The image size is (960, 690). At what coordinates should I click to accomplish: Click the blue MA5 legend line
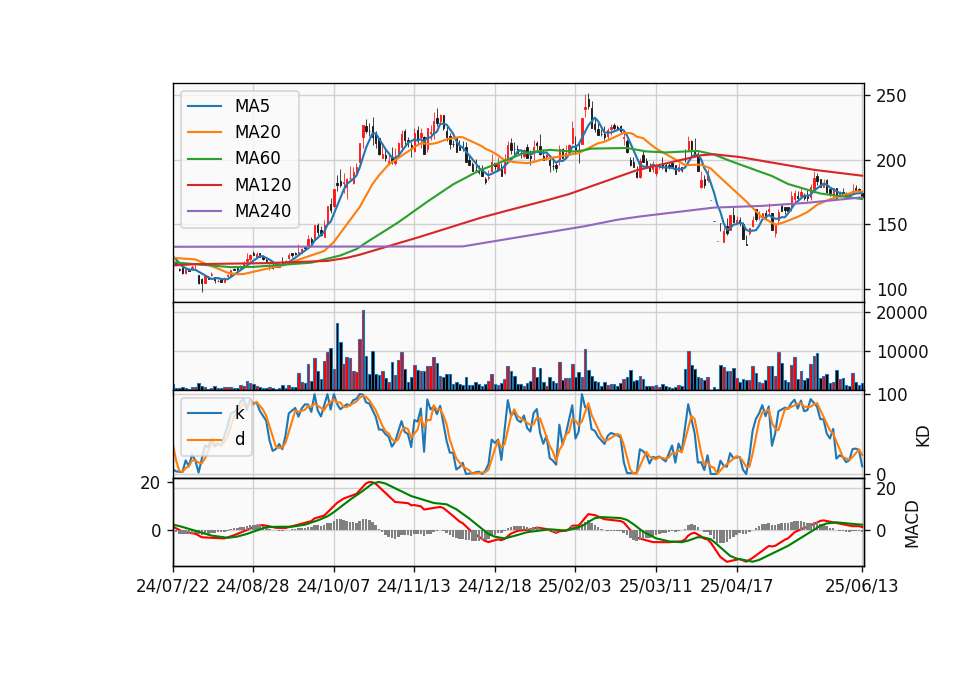(x=204, y=106)
